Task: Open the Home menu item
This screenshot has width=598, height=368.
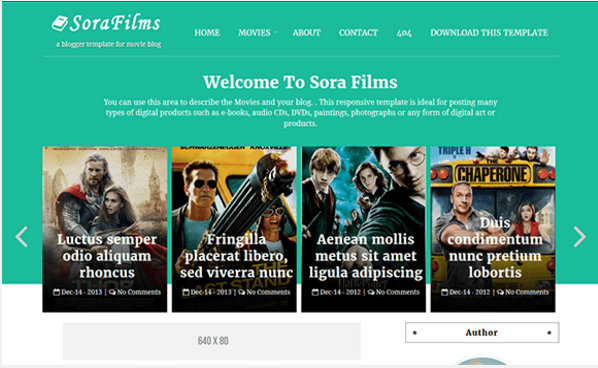Action: [x=207, y=33]
